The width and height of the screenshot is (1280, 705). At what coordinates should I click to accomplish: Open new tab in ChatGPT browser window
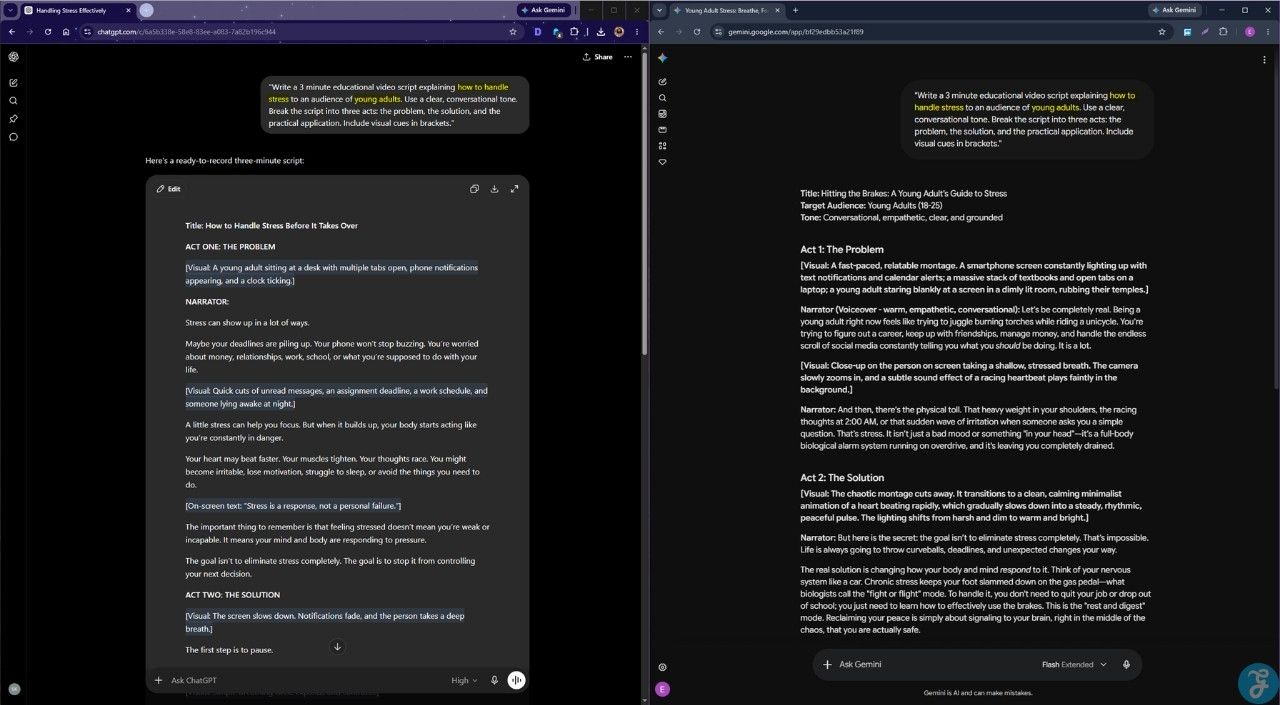pyautogui.click(x=147, y=10)
